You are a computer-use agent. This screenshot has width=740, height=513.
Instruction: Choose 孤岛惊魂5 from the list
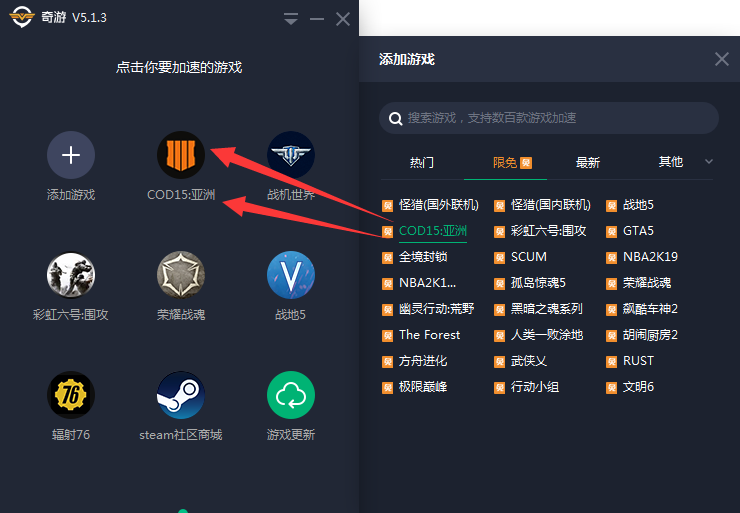[x=538, y=283]
